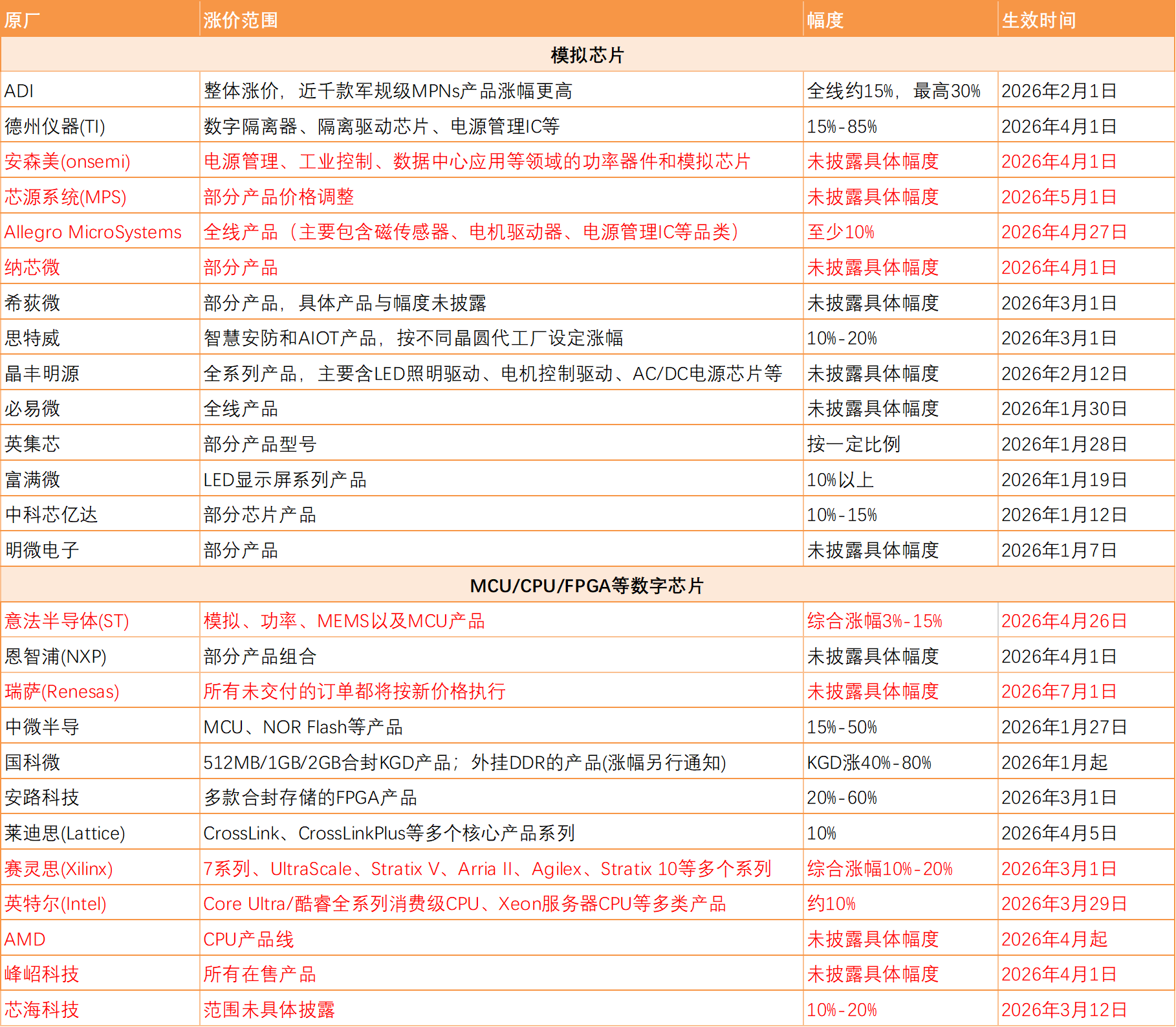Click the 2026年7月1日 effective date
1176x1027 pixels.
[x=1059, y=691]
